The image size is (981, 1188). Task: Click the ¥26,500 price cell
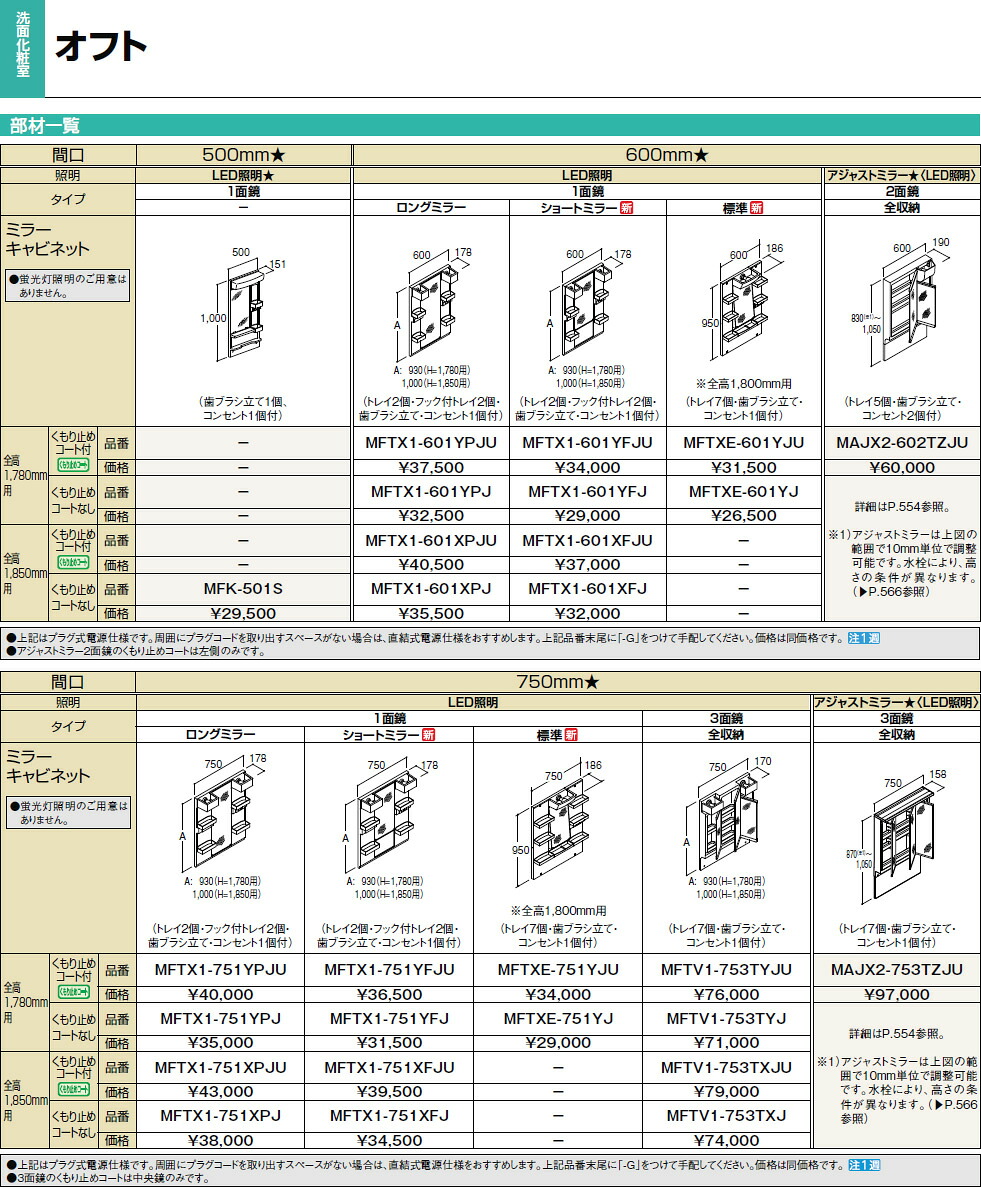[x=744, y=516]
